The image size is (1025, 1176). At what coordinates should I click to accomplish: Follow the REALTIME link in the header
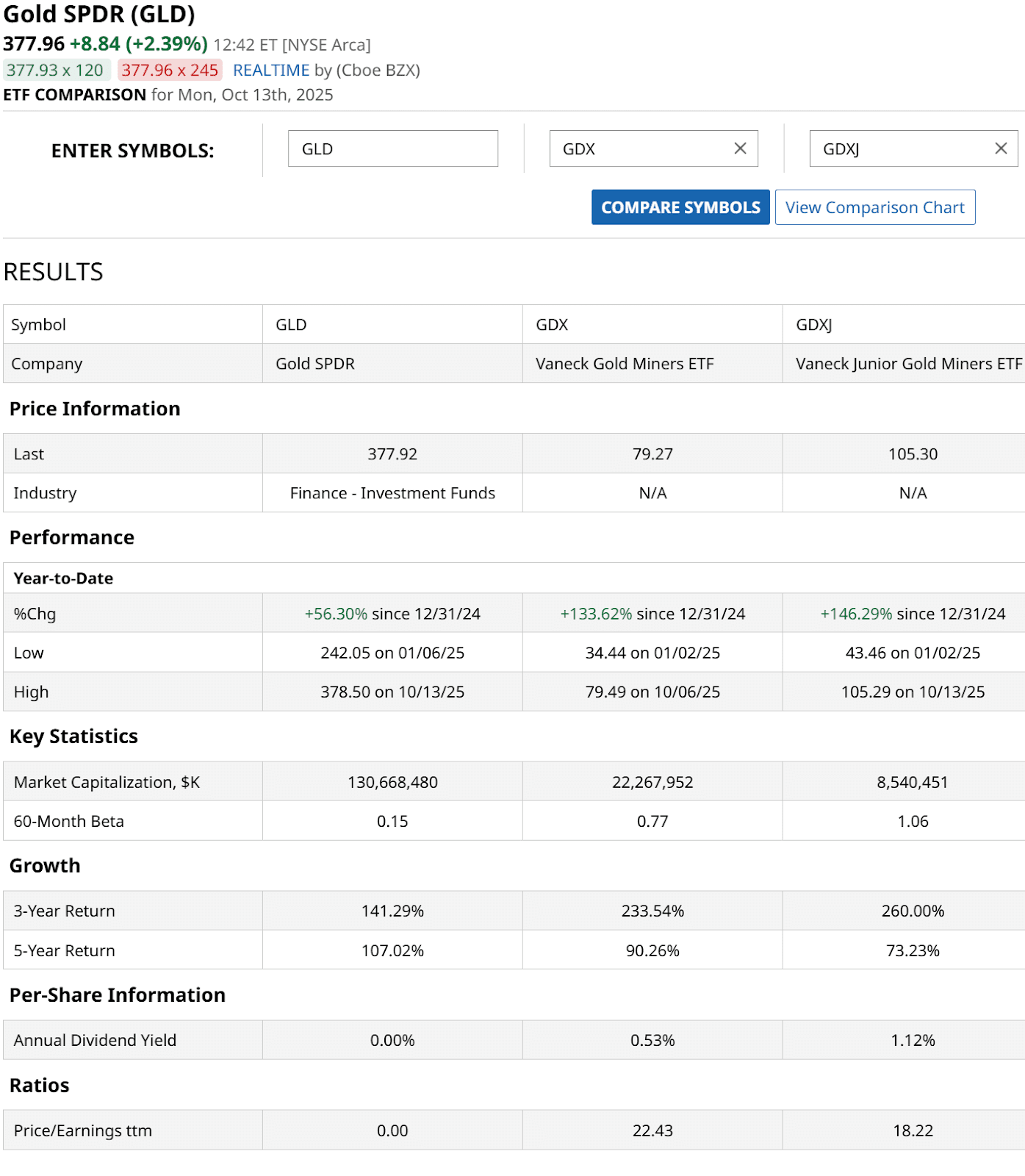(271, 71)
